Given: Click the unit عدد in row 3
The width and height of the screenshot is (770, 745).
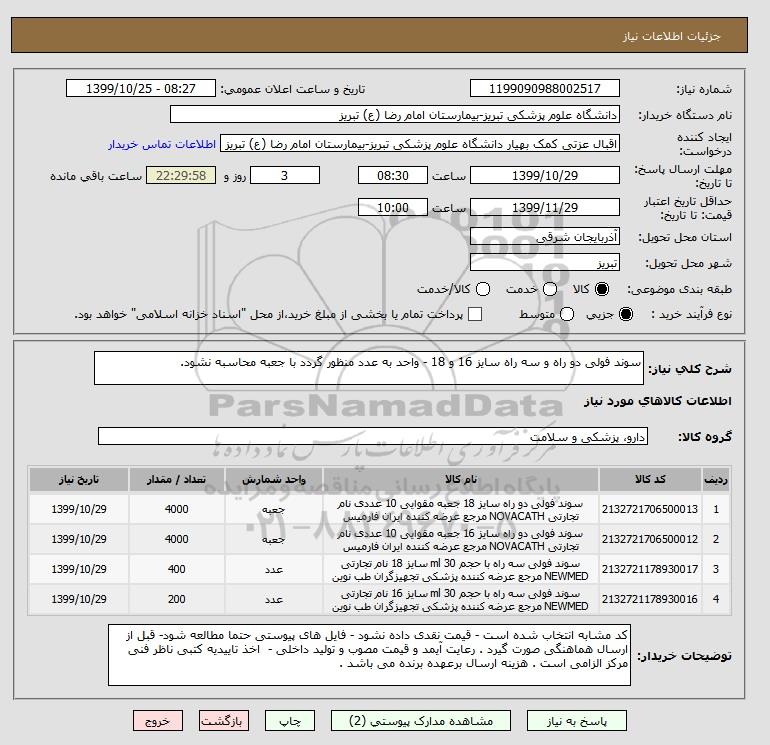Looking at the screenshot, I should (x=274, y=569).
